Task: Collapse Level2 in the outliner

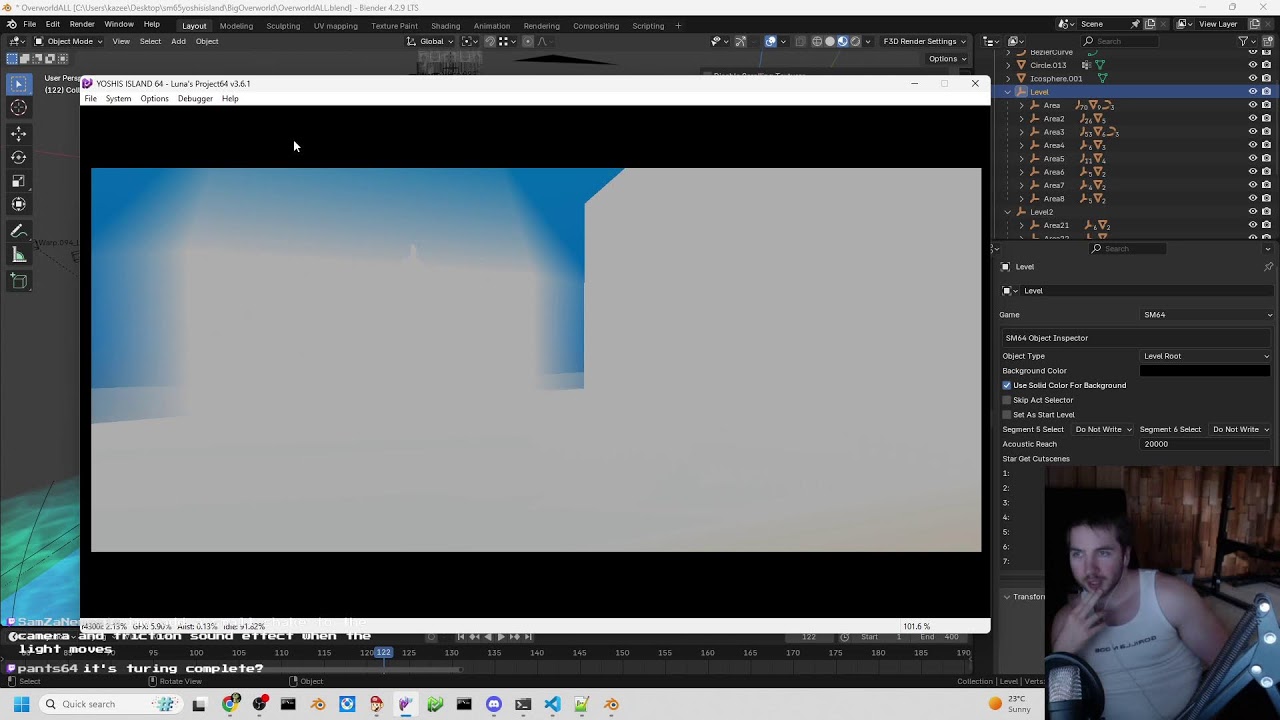Action: pos(1008,212)
